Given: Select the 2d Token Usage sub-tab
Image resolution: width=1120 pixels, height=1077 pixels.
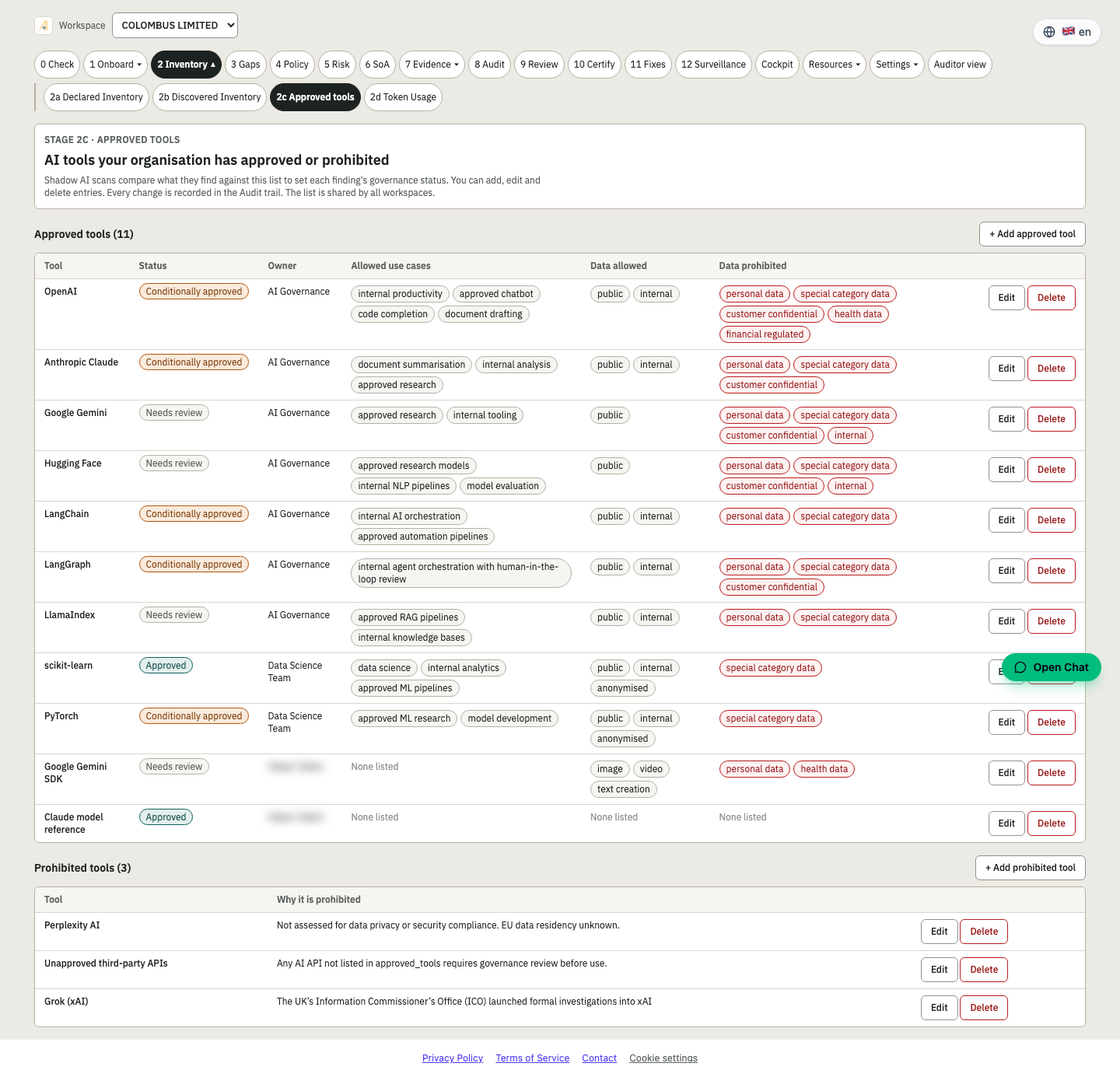Looking at the screenshot, I should tap(403, 97).
